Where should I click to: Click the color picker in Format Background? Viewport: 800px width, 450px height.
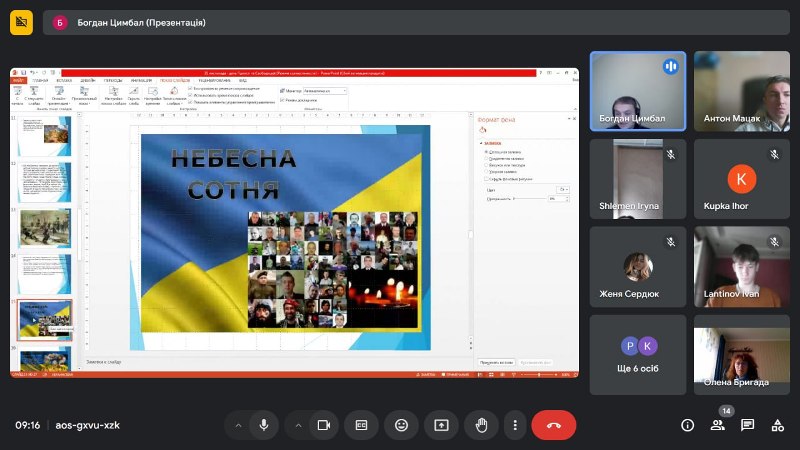coord(563,188)
